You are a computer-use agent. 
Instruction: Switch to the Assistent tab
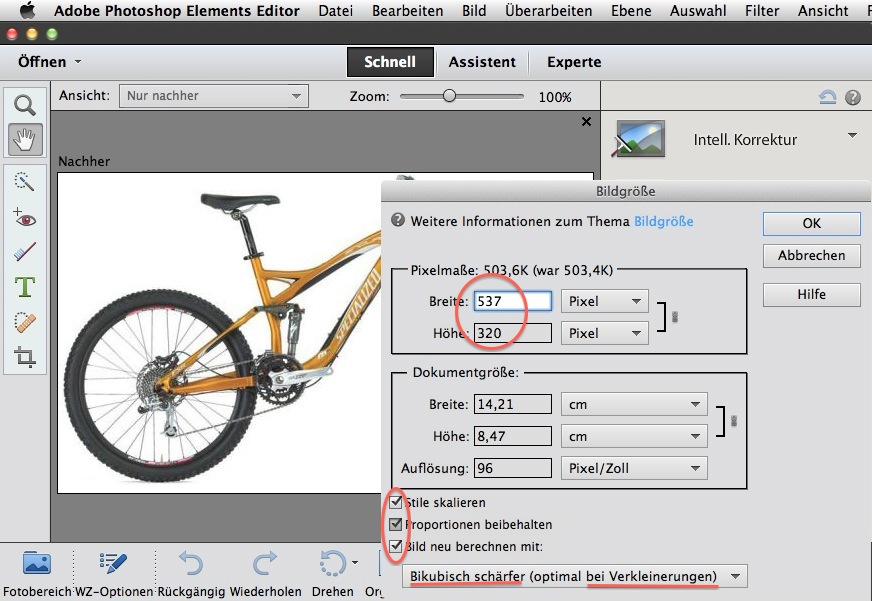coord(482,62)
